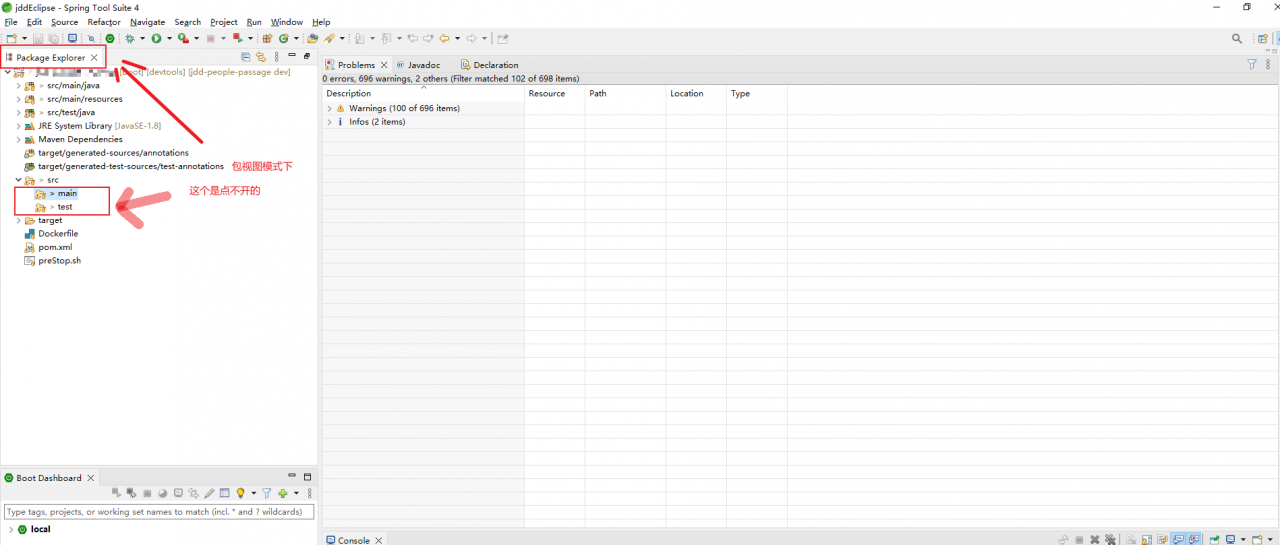This screenshot has width=1280, height=545.
Task: Select pom.xml in Package Explorer
Action: click(55, 247)
